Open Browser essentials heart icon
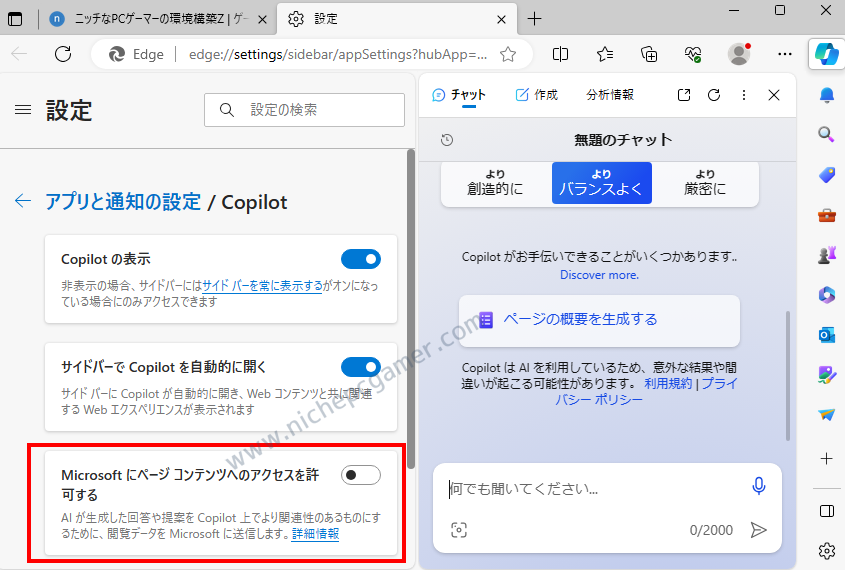This screenshot has height=570, width=845. [693, 54]
